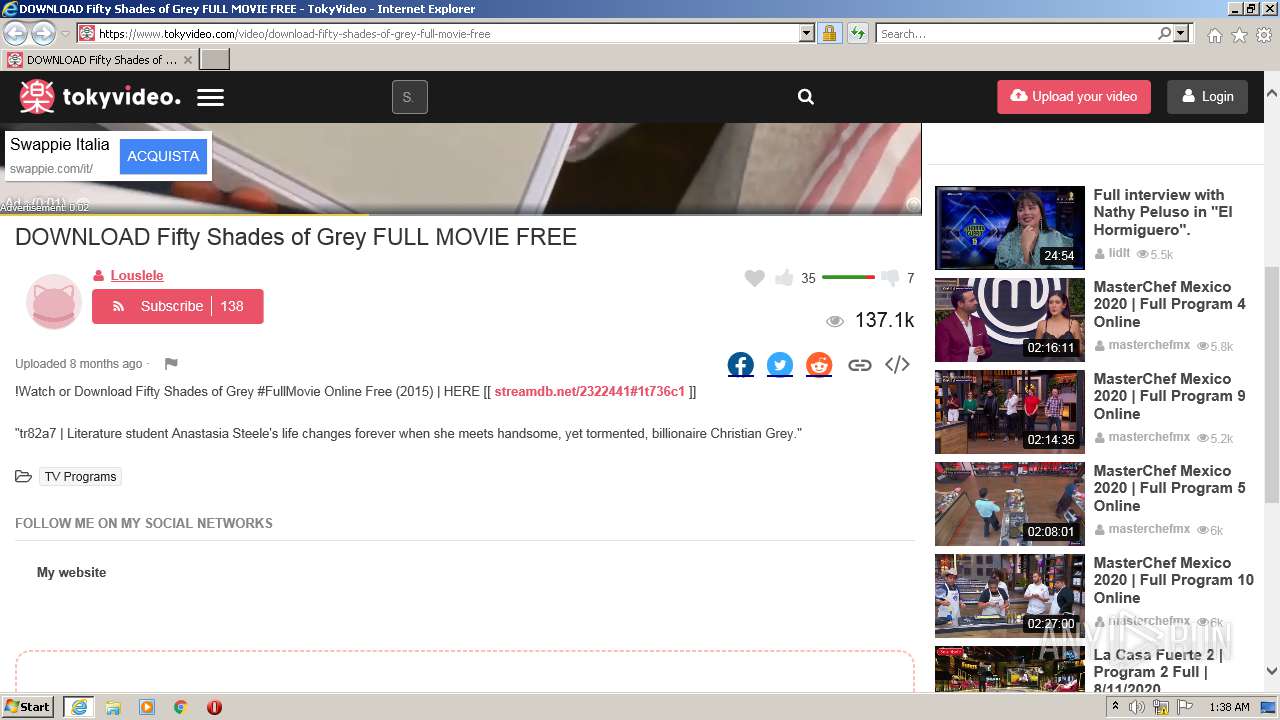Viewport: 1280px width, 720px height.
Task: Open volume tray icon
Action: (x=1137, y=707)
